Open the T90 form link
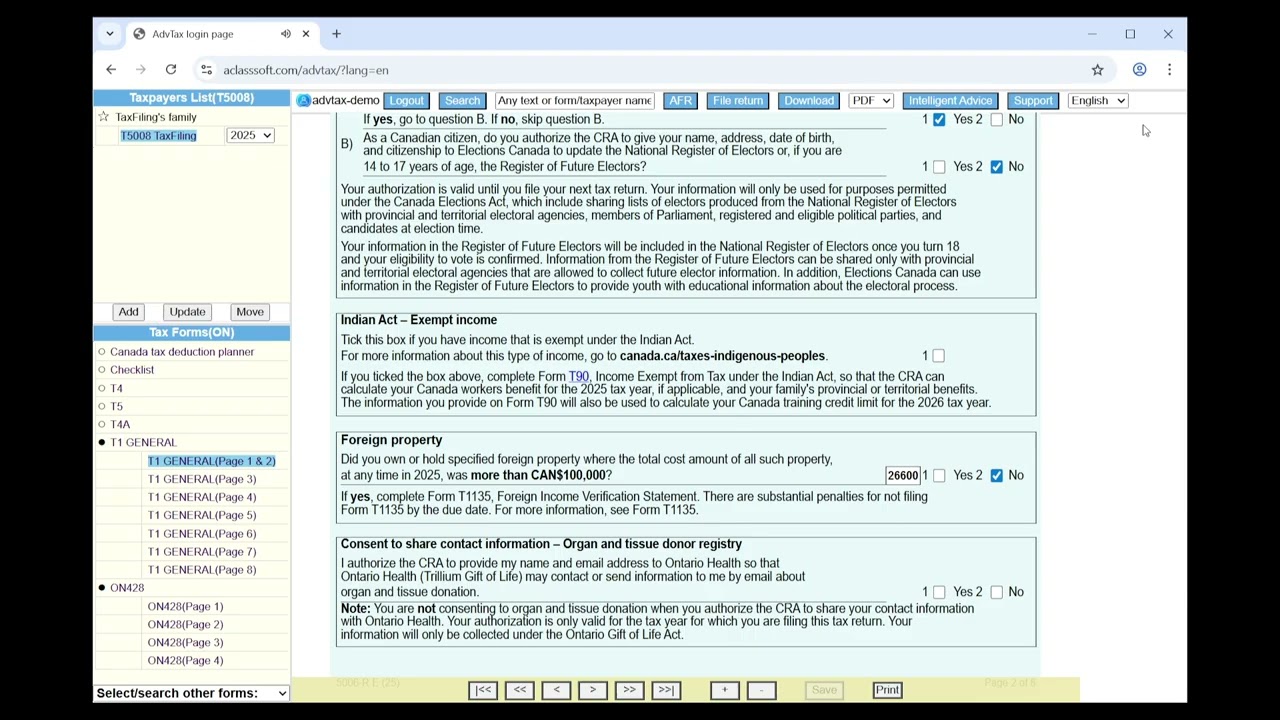The image size is (1280, 720). point(579,377)
